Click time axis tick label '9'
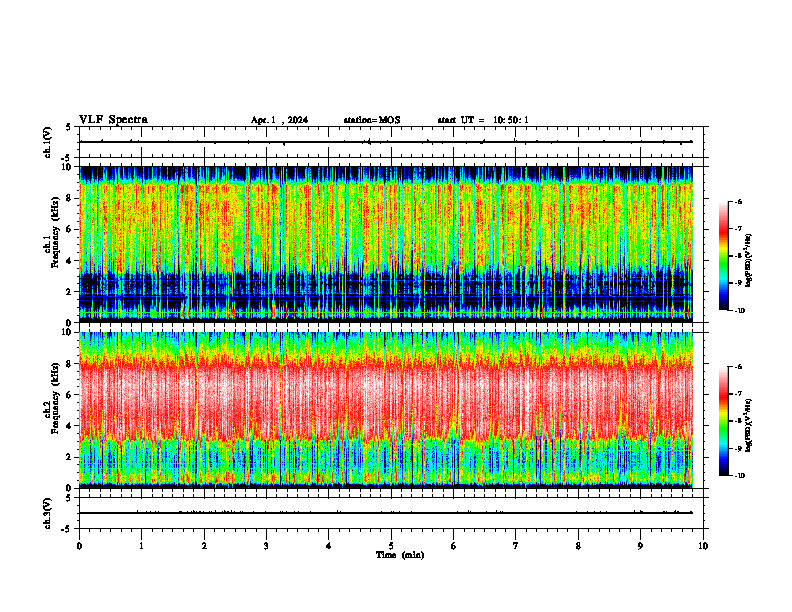Image resolution: width=792 pixels, height=612 pixels. (x=640, y=546)
